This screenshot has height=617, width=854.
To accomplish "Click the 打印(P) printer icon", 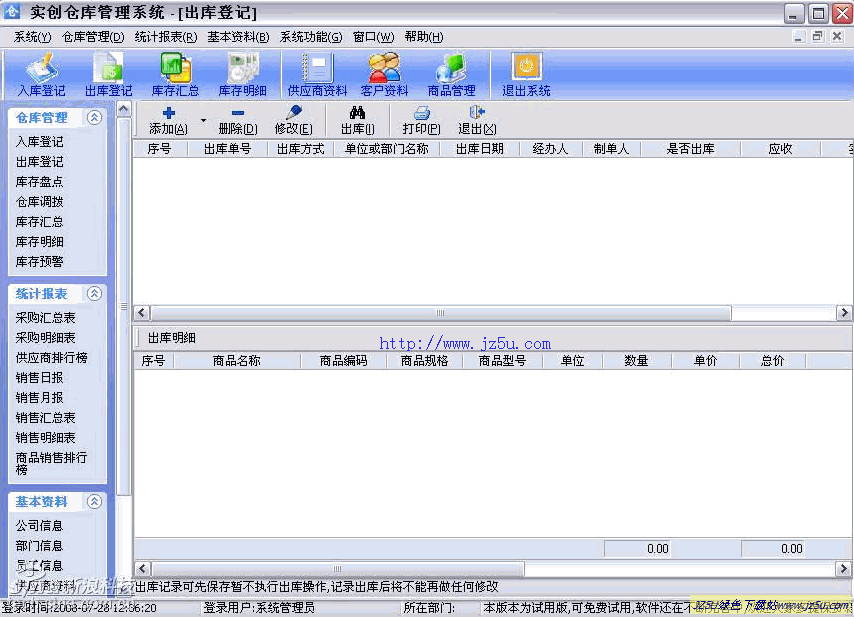I will 422,113.
